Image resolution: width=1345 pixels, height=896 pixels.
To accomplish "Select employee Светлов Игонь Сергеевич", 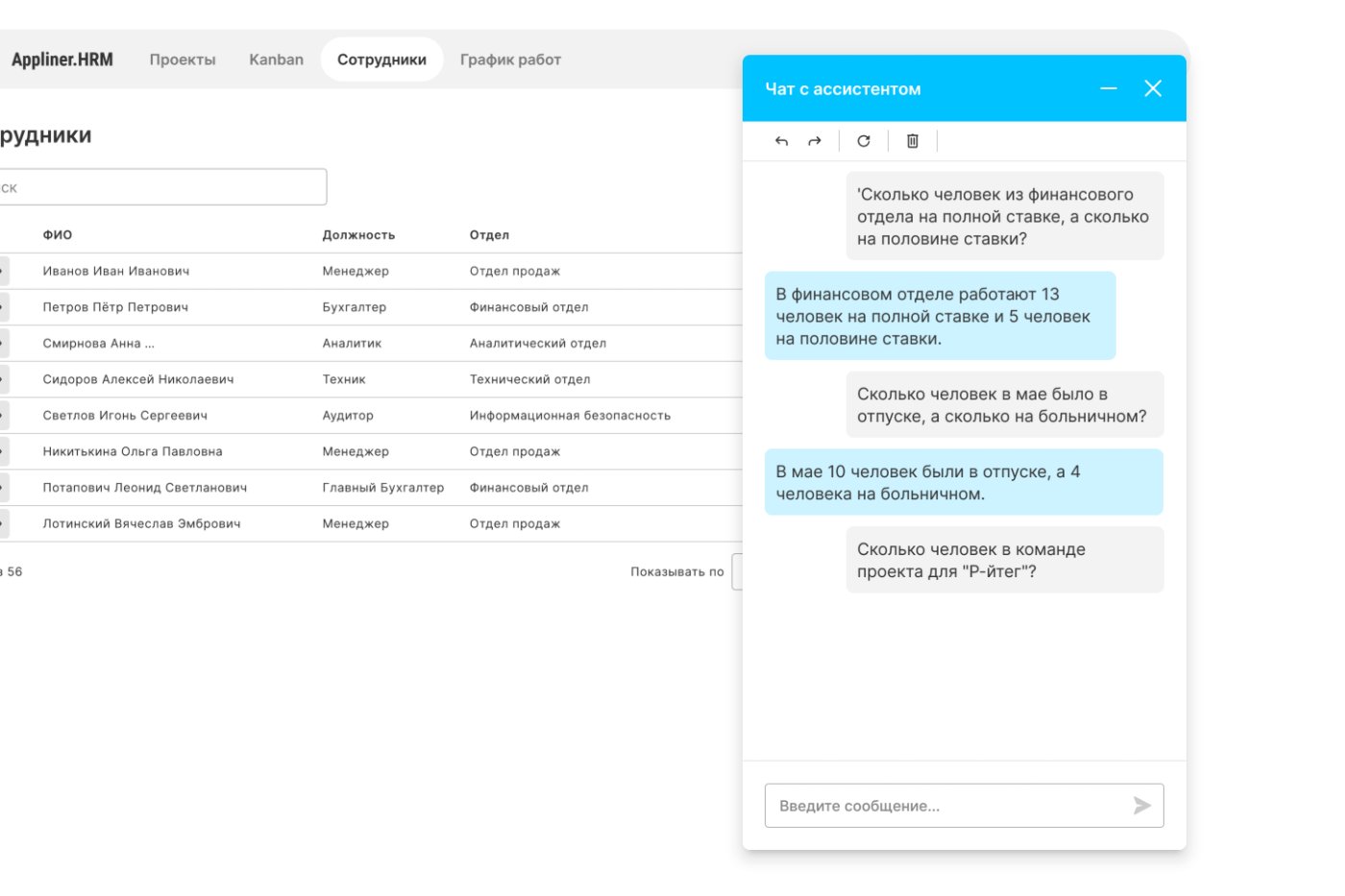I will pos(125,416).
